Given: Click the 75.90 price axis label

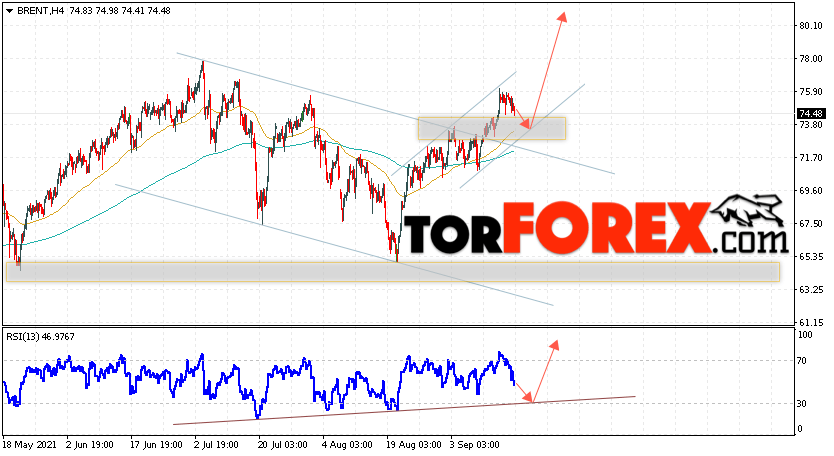Looking at the screenshot, I should (811, 92).
